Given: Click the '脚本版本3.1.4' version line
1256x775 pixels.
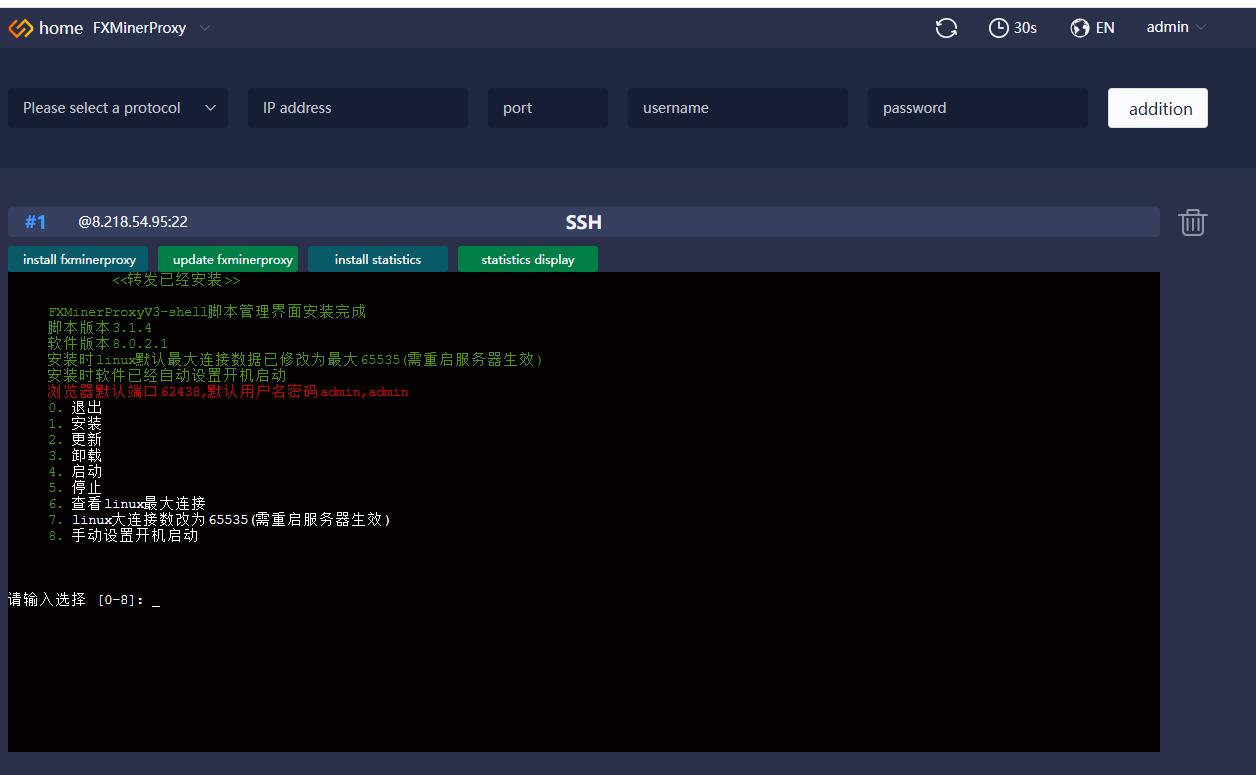Looking at the screenshot, I should (x=100, y=328).
